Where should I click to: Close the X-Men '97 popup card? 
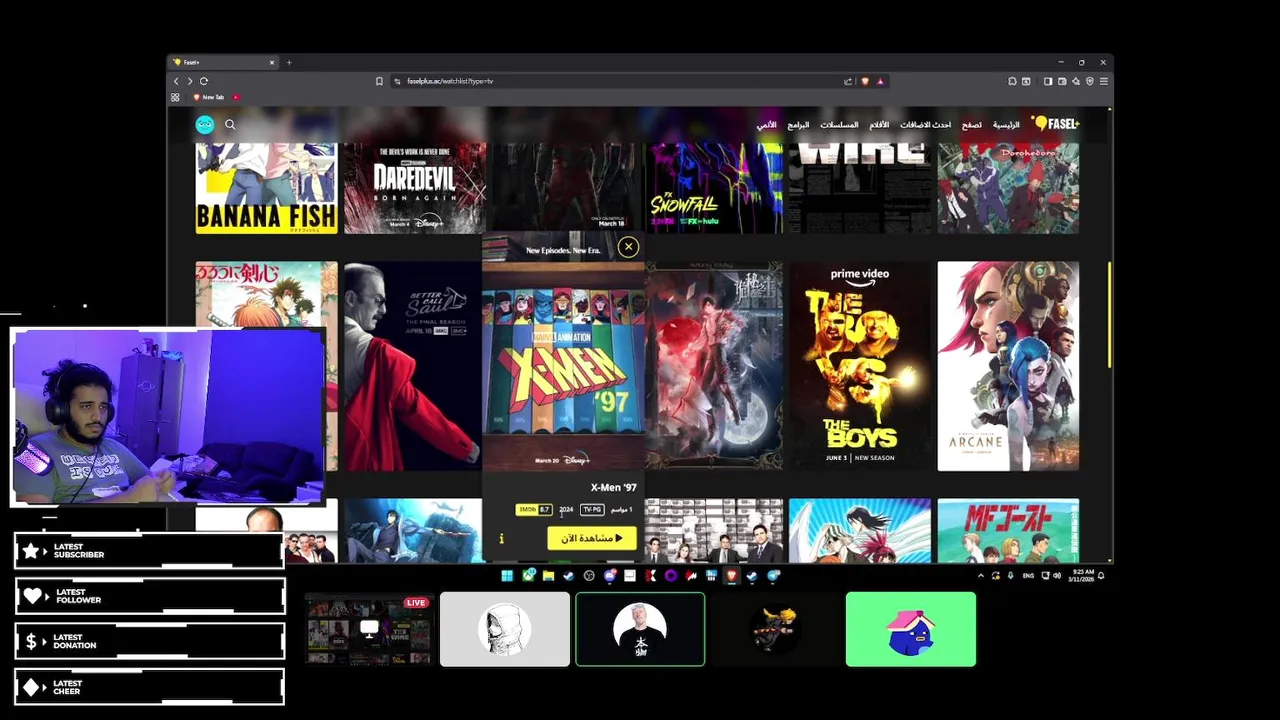[x=628, y=246]
